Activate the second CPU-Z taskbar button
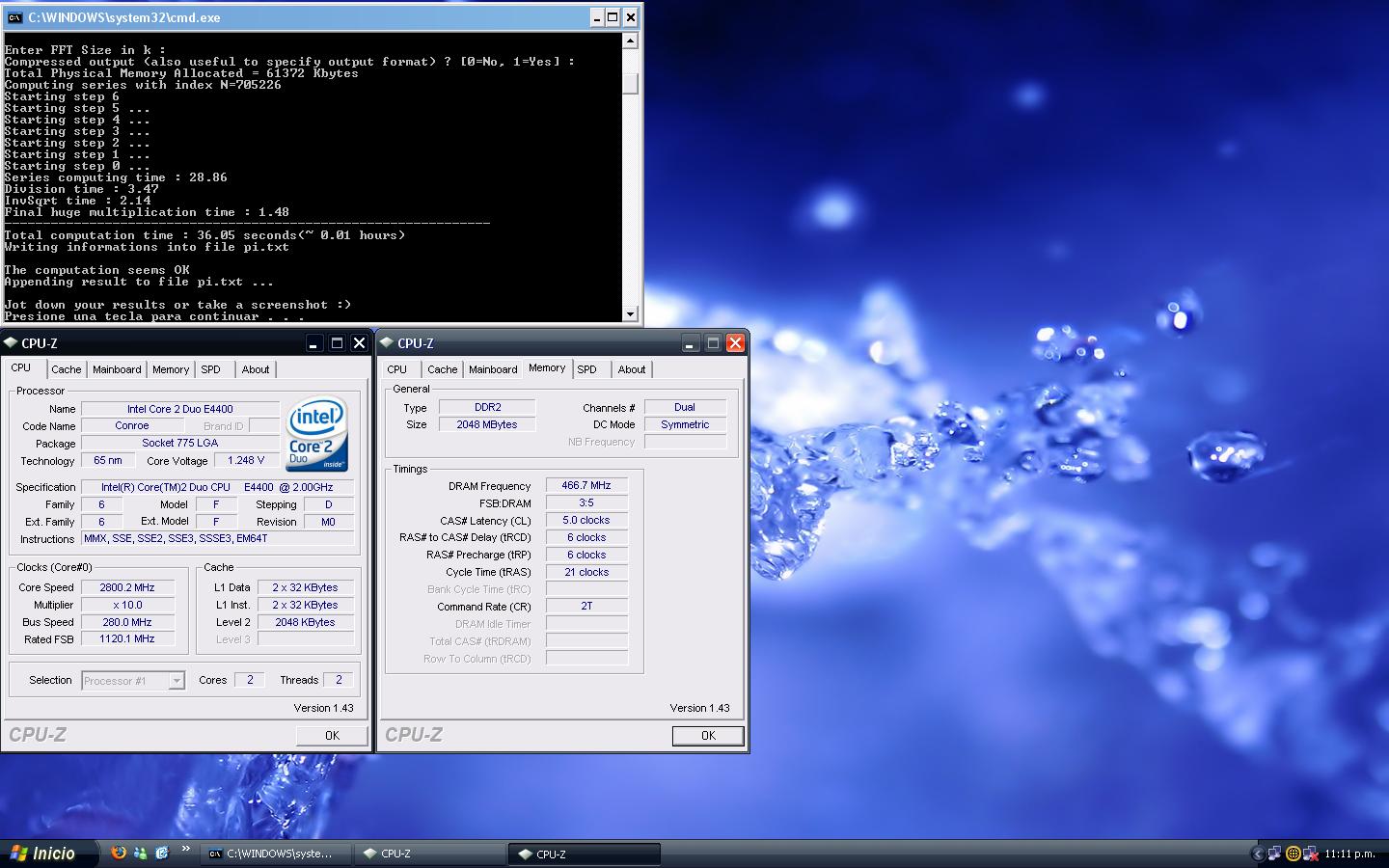The image size is (1389, 868). click(585, 854)
